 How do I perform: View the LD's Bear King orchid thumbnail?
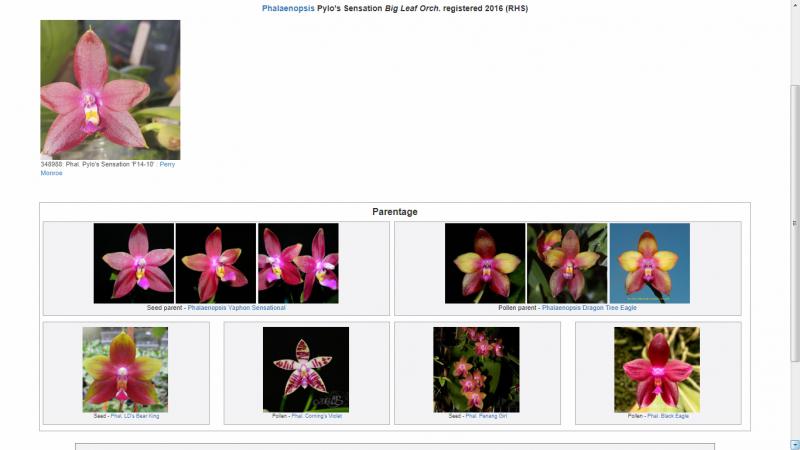click(x=125, y=369)
